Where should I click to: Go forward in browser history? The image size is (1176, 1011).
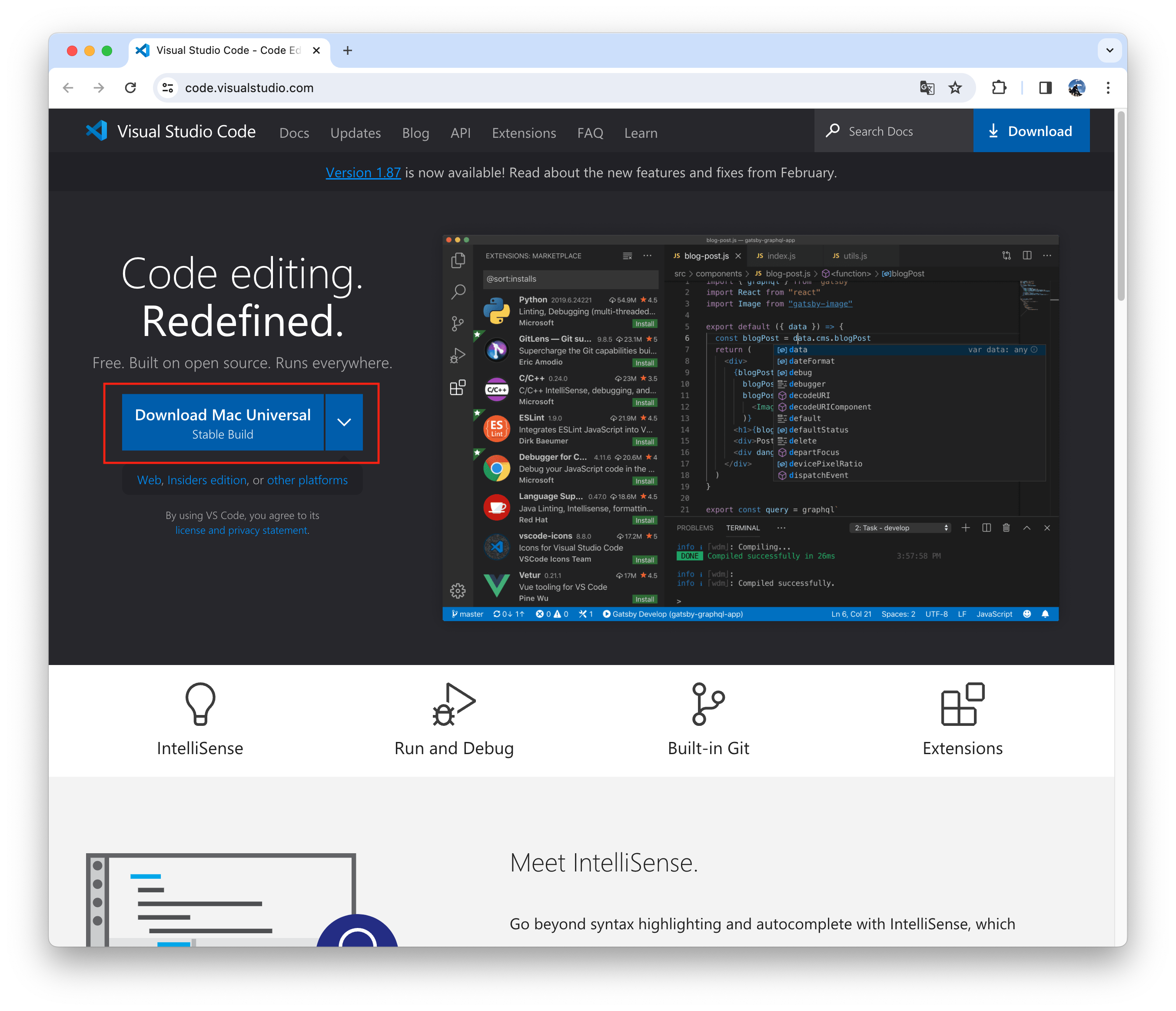coord(99,88)
